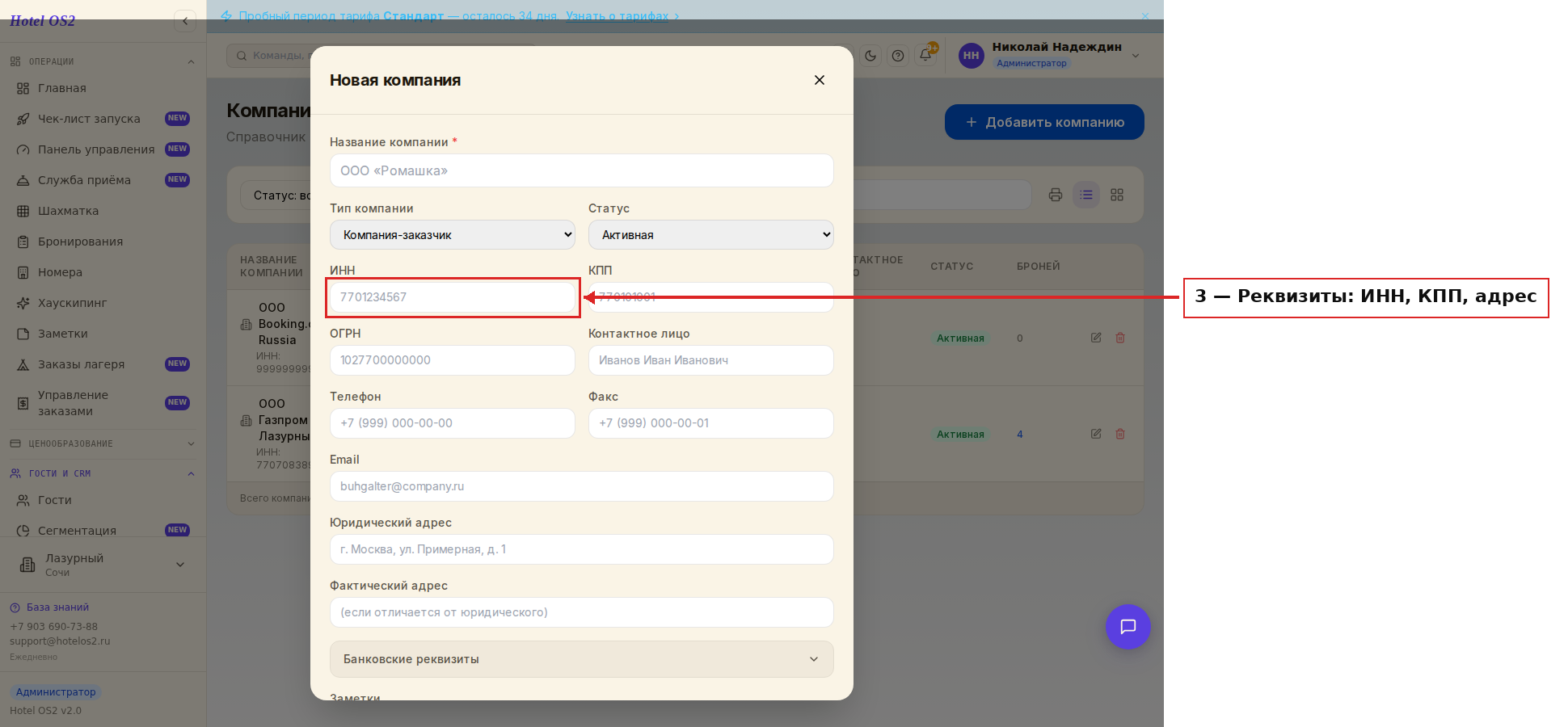Open the notifications bell
The width and height of the screenshot is (1568, 727).
coord(925,56)
